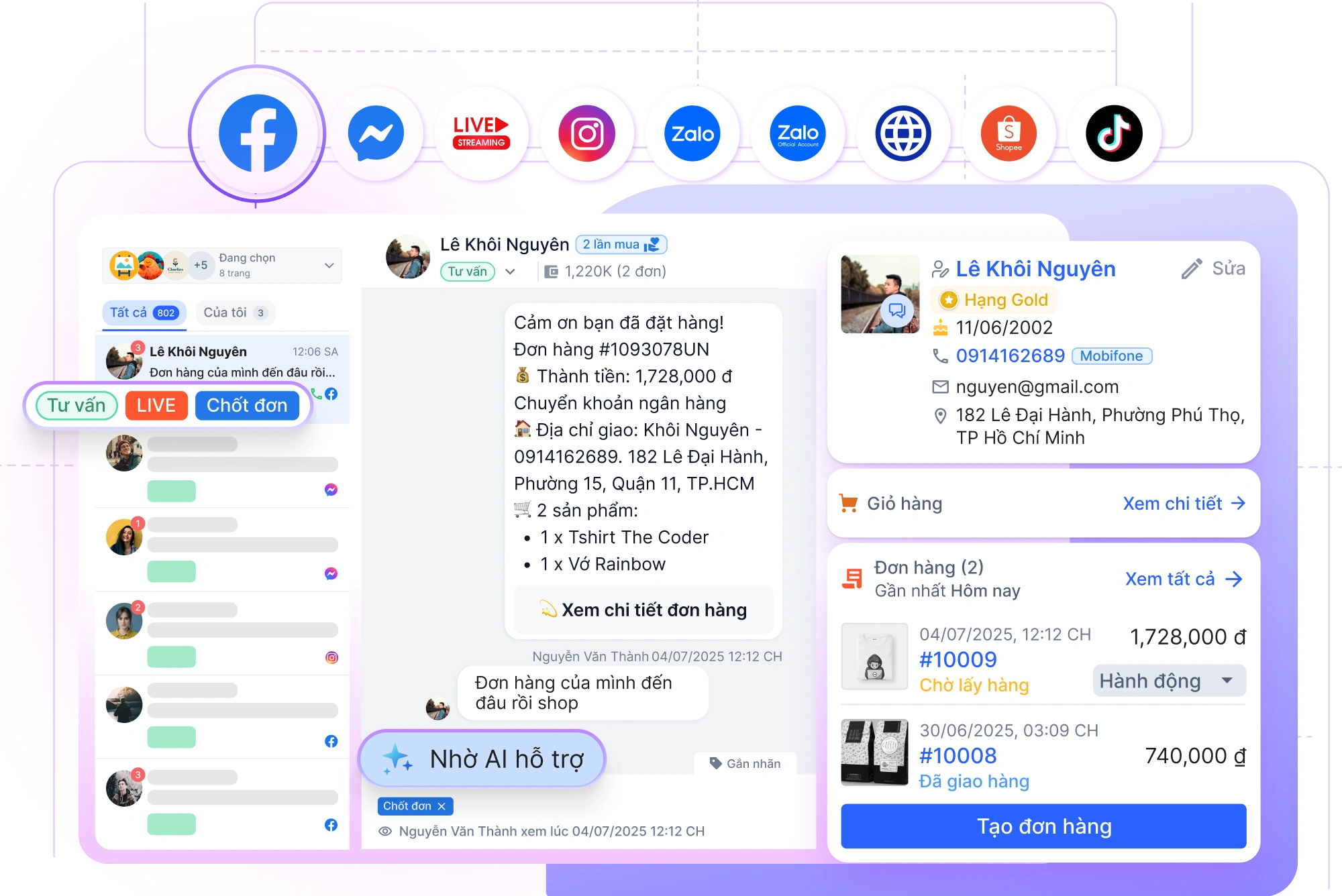The height and width of the screenshot is (896, 1342).
Task: Toggle the Tư vấn tag filter
Action: [76, 406]
